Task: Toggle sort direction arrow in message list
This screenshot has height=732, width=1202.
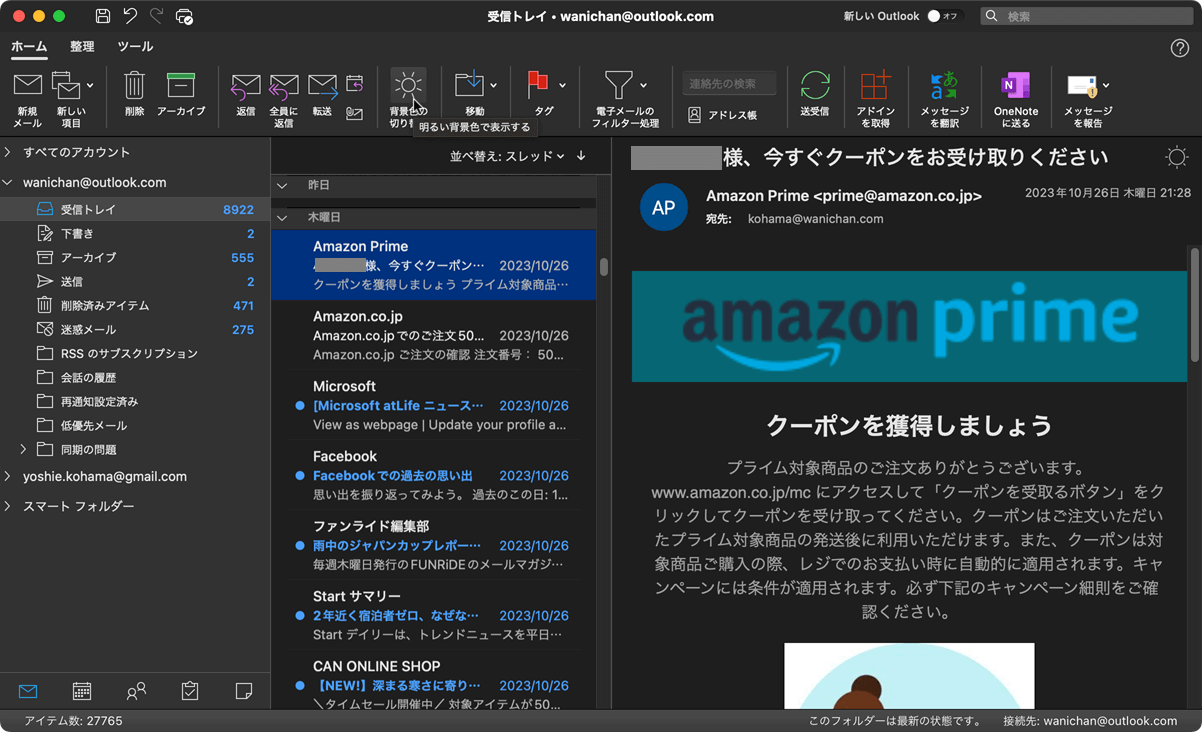Action: (x=581, y=157)
